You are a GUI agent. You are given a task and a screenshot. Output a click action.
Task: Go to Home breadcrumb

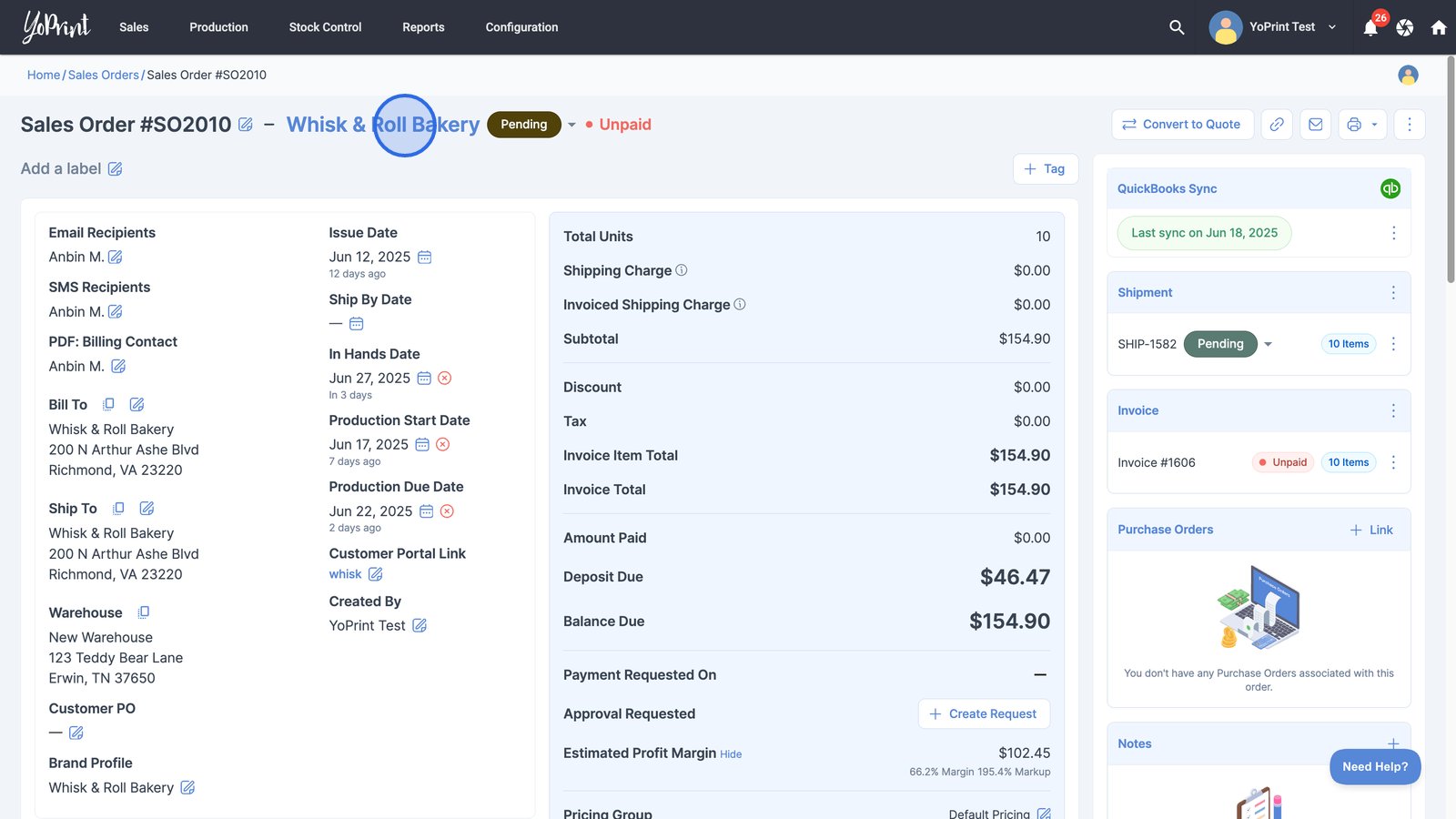[44, 75]
